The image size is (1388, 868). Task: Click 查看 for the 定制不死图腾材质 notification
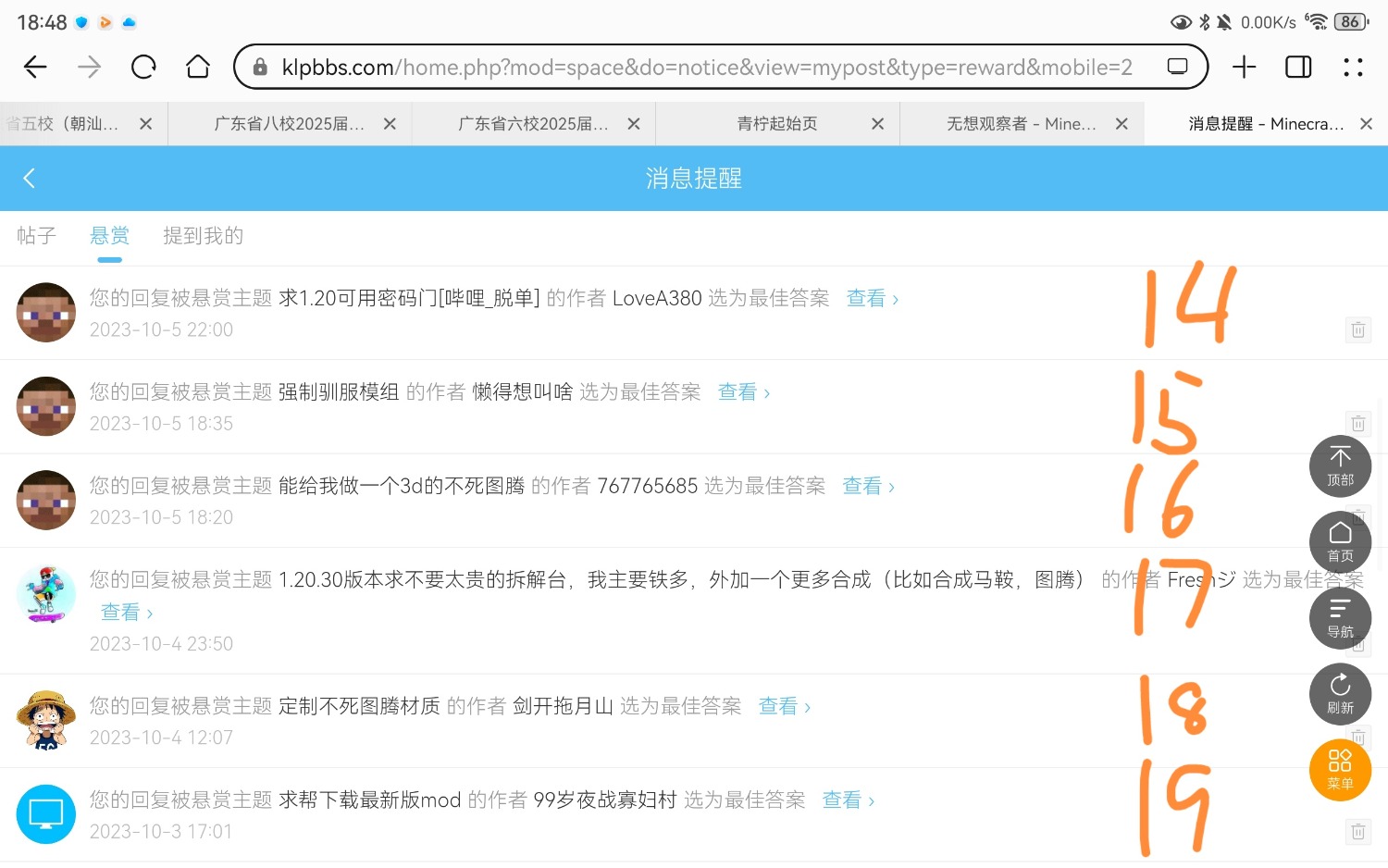[785, 706]
